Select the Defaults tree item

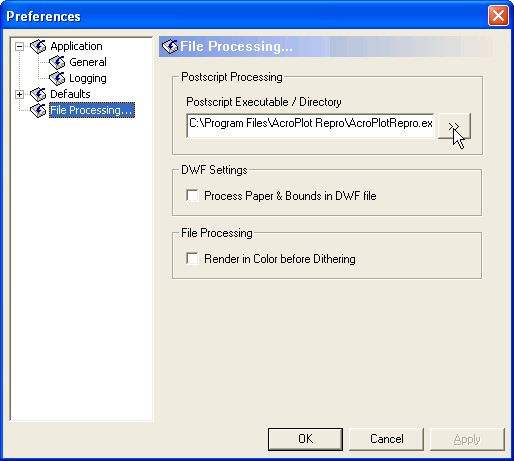[70, 94]
